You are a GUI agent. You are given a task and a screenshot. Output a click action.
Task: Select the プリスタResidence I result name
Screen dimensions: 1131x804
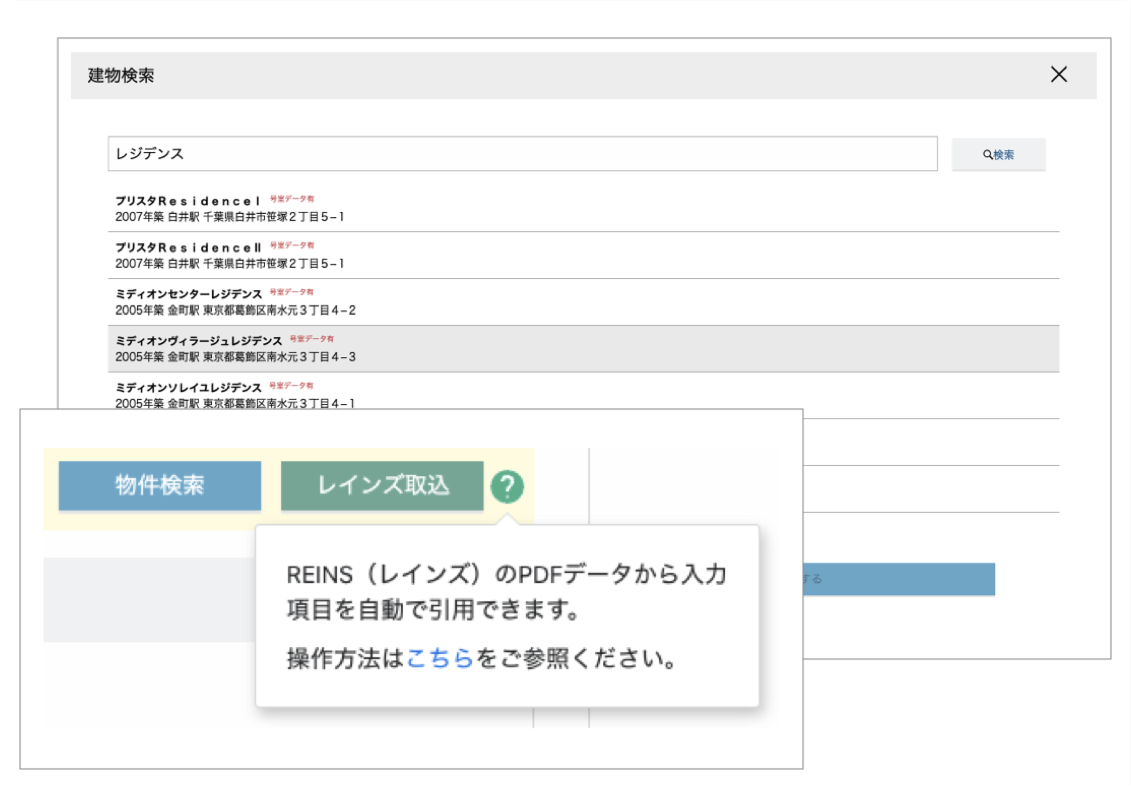point(188,201)
